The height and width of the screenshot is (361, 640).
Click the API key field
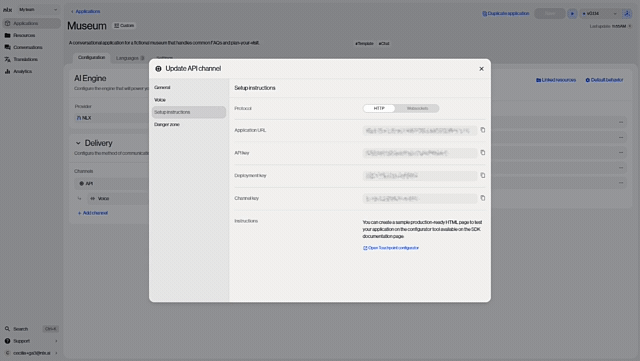(x=420, y=153)
